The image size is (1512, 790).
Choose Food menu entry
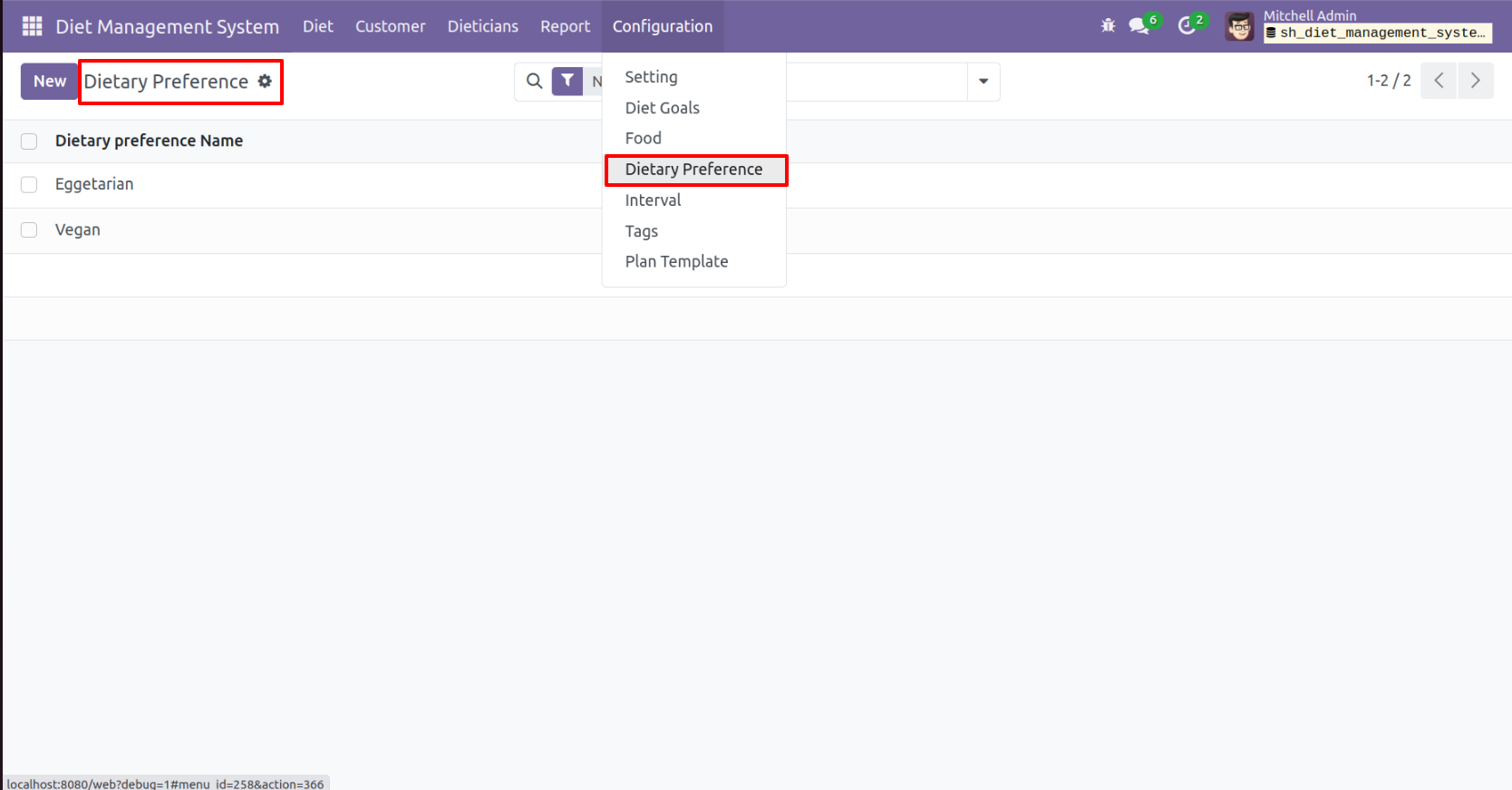point(694,138)
